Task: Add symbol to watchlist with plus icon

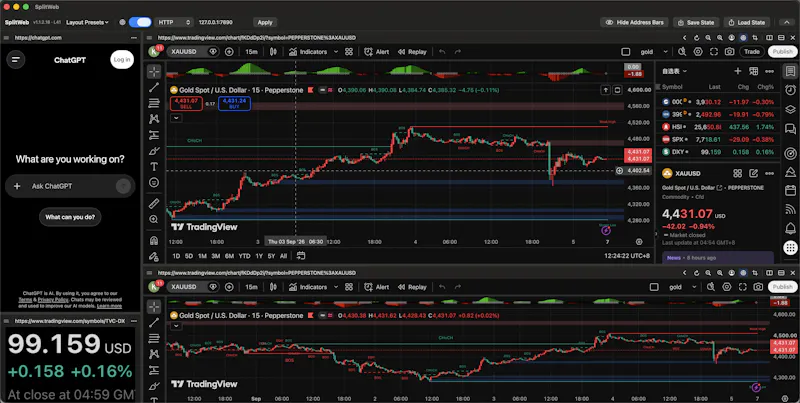Action: tap(738, 71)
